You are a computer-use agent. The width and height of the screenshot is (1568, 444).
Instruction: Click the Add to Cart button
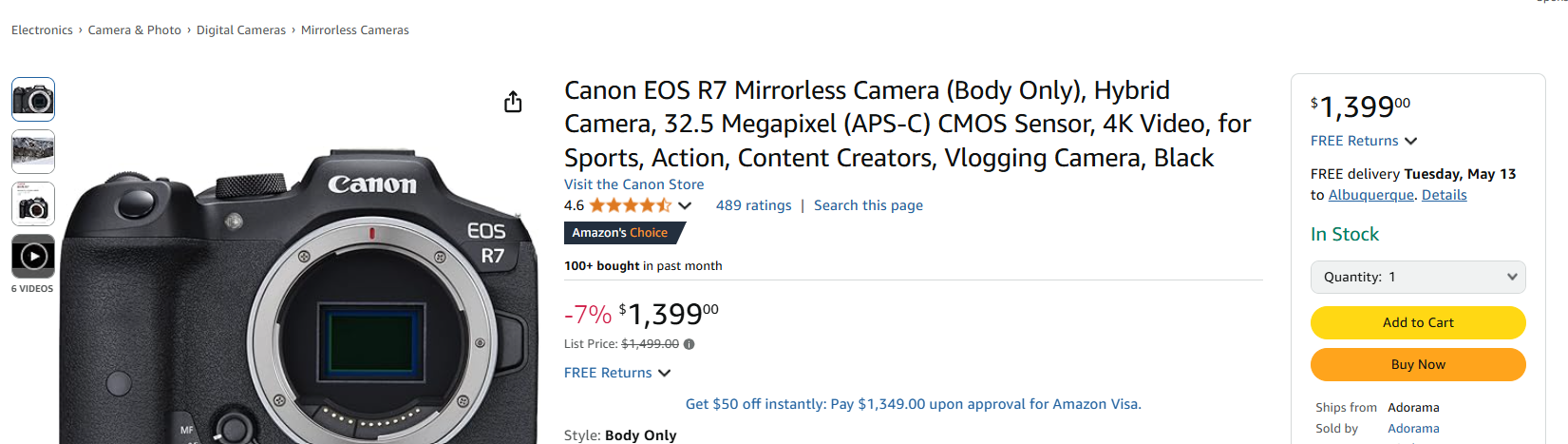click(x=1418, y=322)
